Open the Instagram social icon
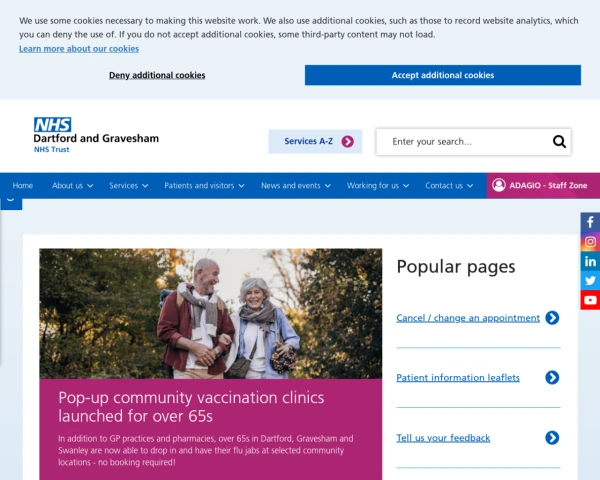Viewport: 600px width, 480px height. point(590,242)
